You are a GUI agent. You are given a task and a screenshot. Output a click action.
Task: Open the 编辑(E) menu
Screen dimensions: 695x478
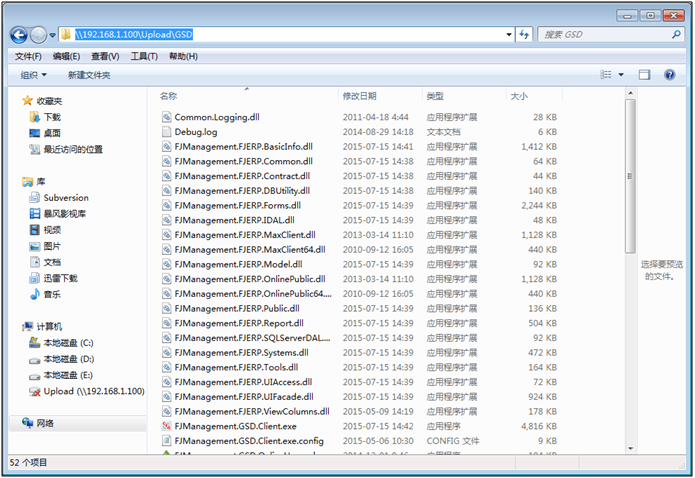point(66,56)
